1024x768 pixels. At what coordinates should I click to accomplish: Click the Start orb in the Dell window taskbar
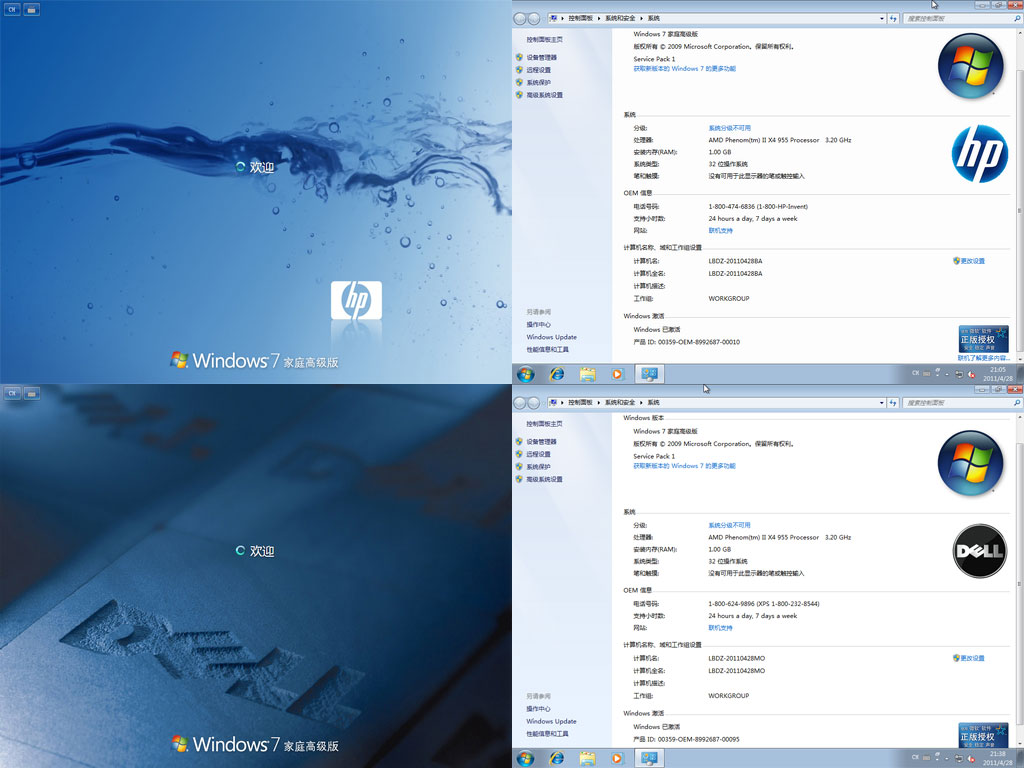coord(526,758)
